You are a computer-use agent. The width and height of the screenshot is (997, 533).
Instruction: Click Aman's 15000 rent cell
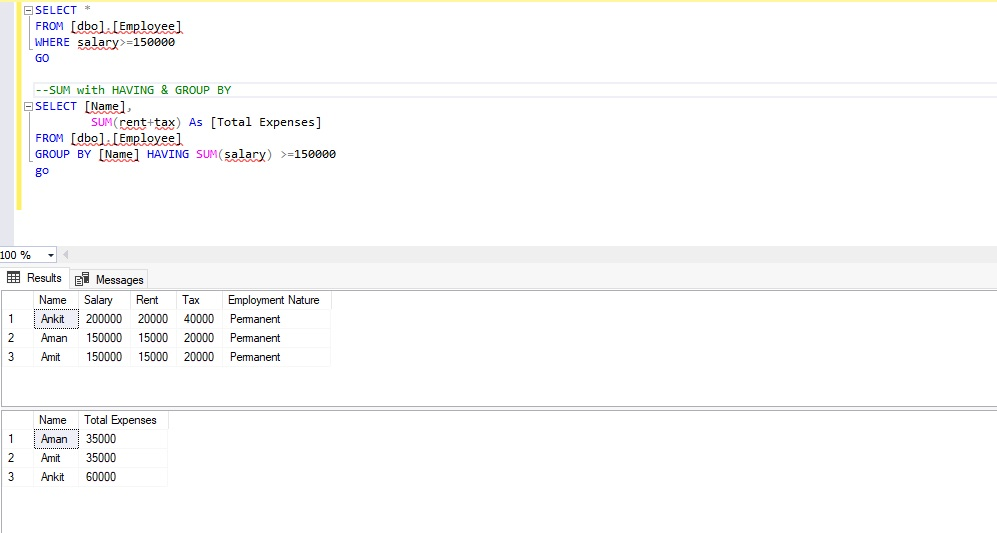click(153, 338)
